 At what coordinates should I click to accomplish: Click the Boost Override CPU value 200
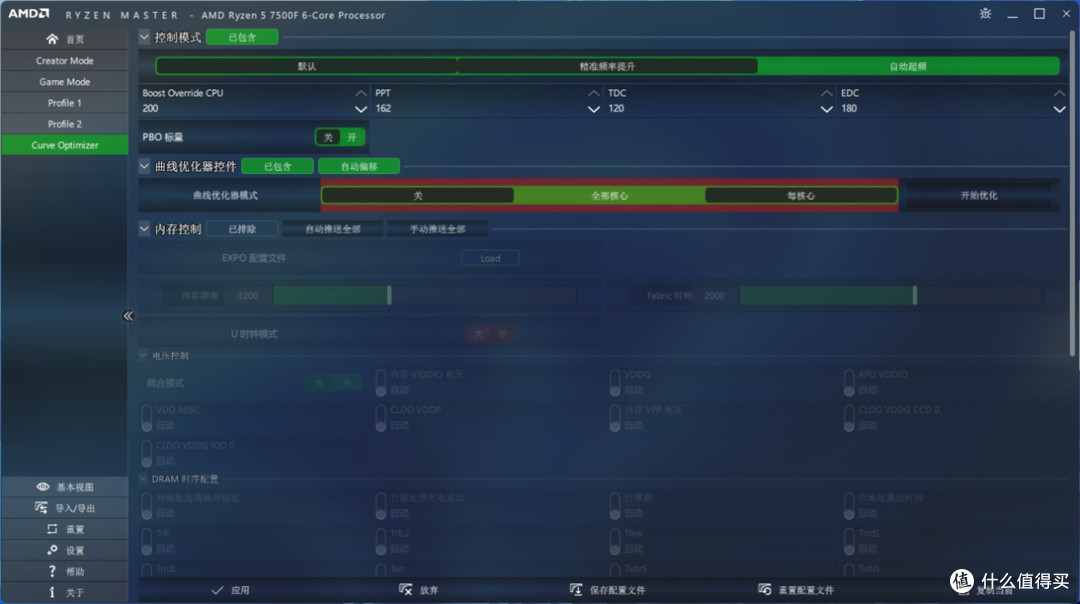point(150,108)
